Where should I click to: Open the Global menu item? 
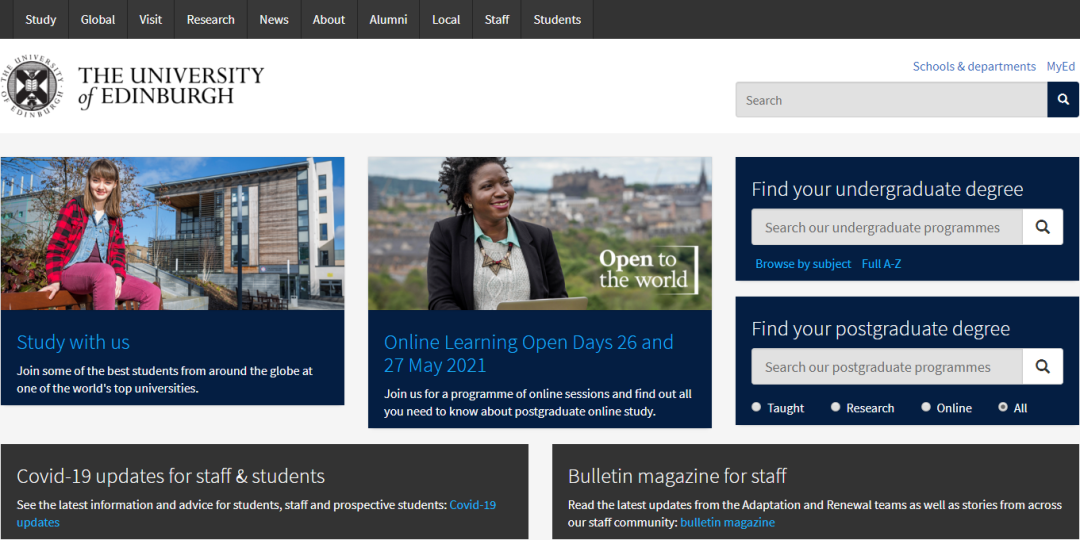(x=98, y=19)
